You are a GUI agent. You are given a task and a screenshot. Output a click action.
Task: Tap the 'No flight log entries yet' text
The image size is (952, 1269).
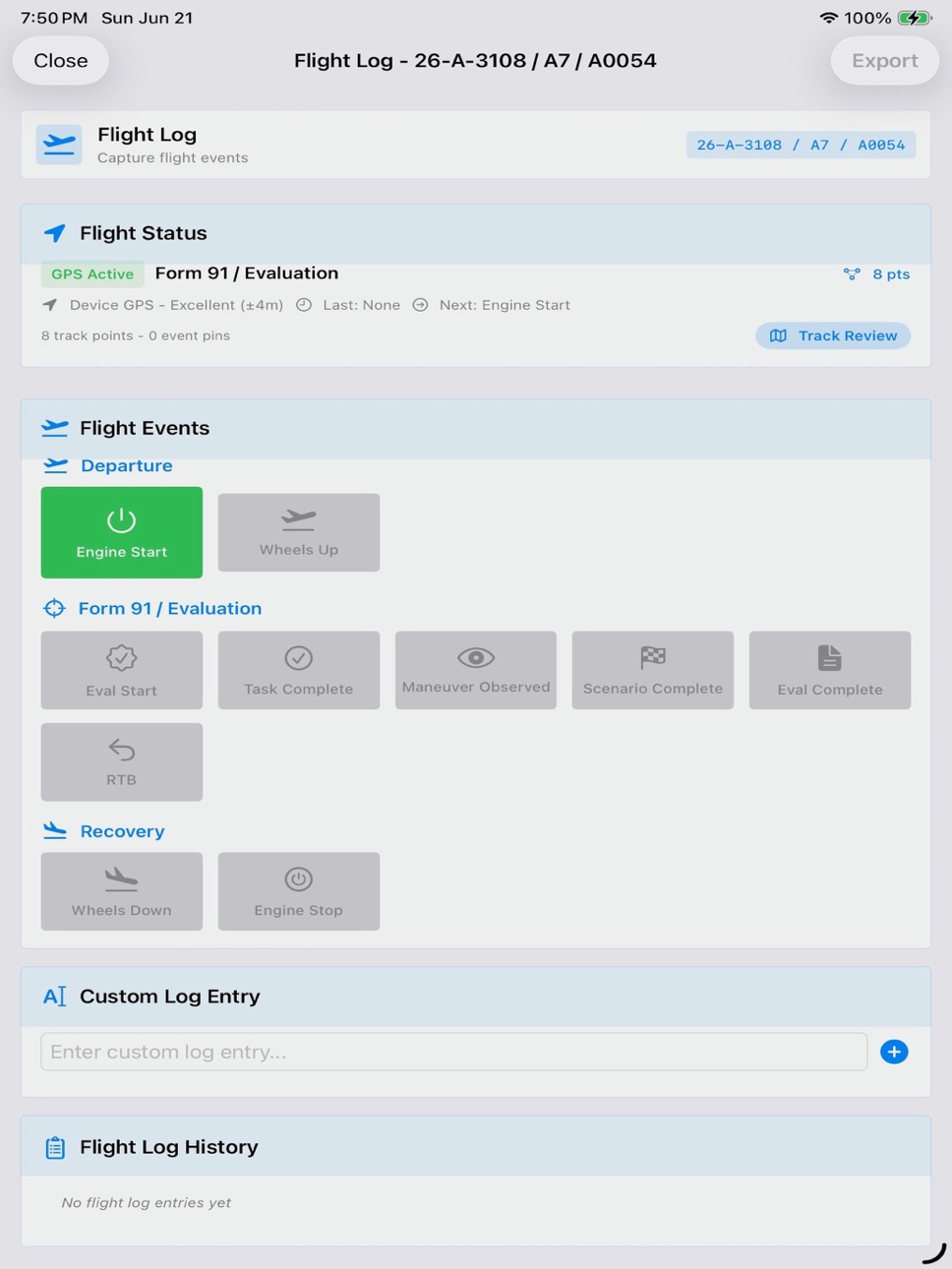(147, 1202)
